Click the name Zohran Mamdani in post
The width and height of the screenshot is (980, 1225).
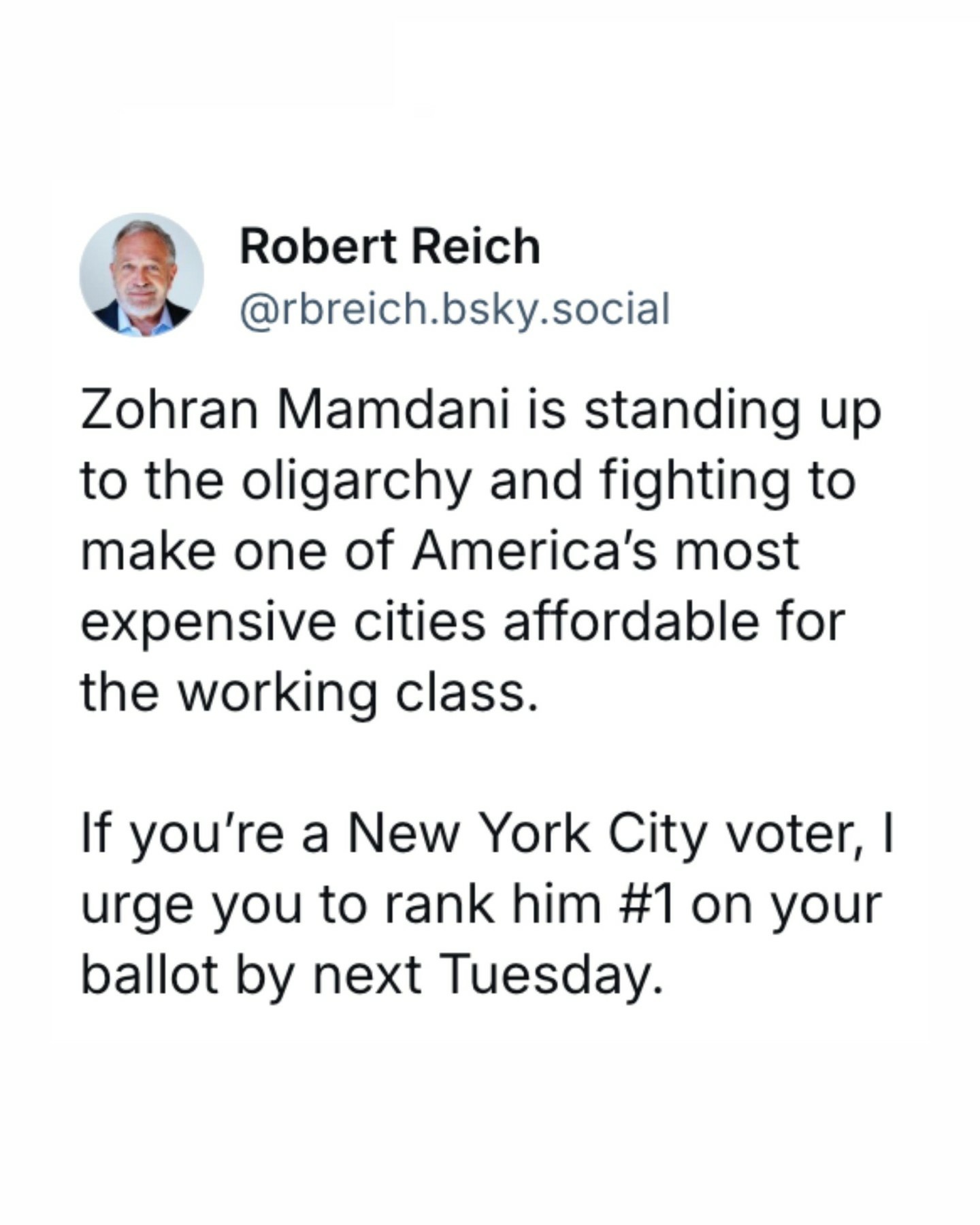pyautogui.click(x=295, y=411)
